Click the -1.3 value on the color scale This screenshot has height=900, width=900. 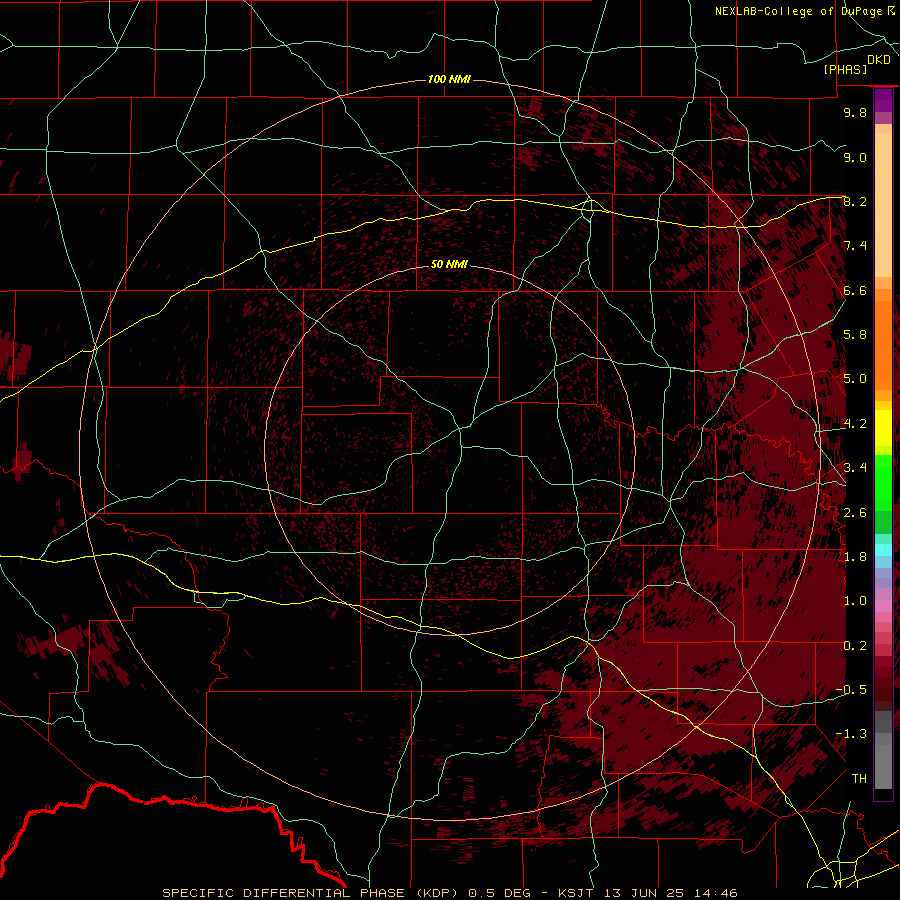coord(851,734)
